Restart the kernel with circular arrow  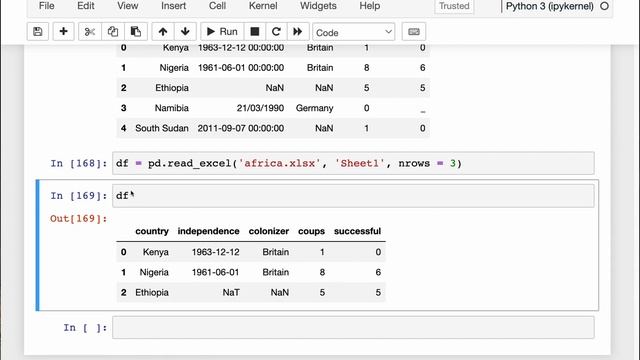[276, 31]
